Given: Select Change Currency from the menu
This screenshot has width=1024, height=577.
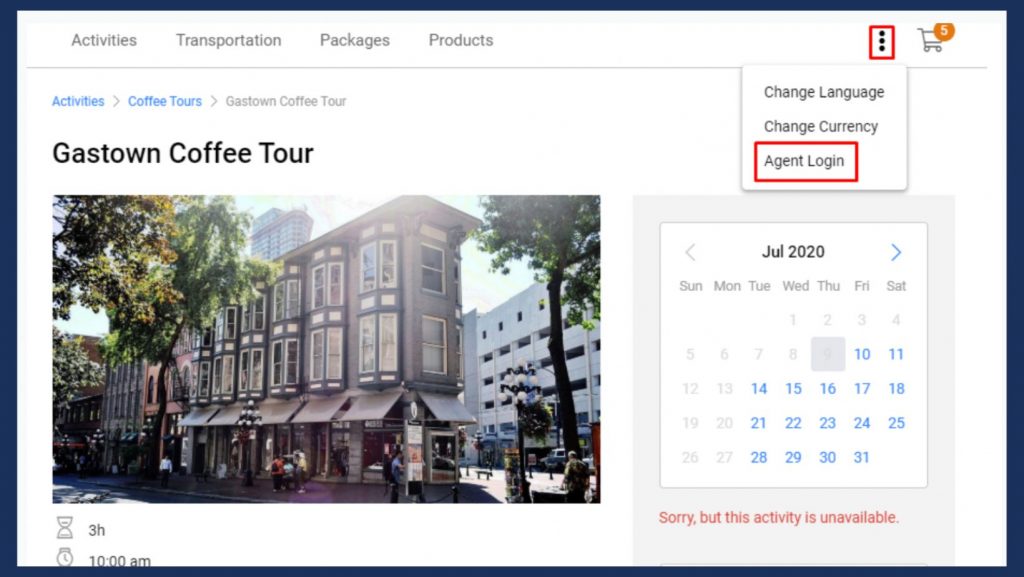Looking at the screenshot, I should pos(820,127).
